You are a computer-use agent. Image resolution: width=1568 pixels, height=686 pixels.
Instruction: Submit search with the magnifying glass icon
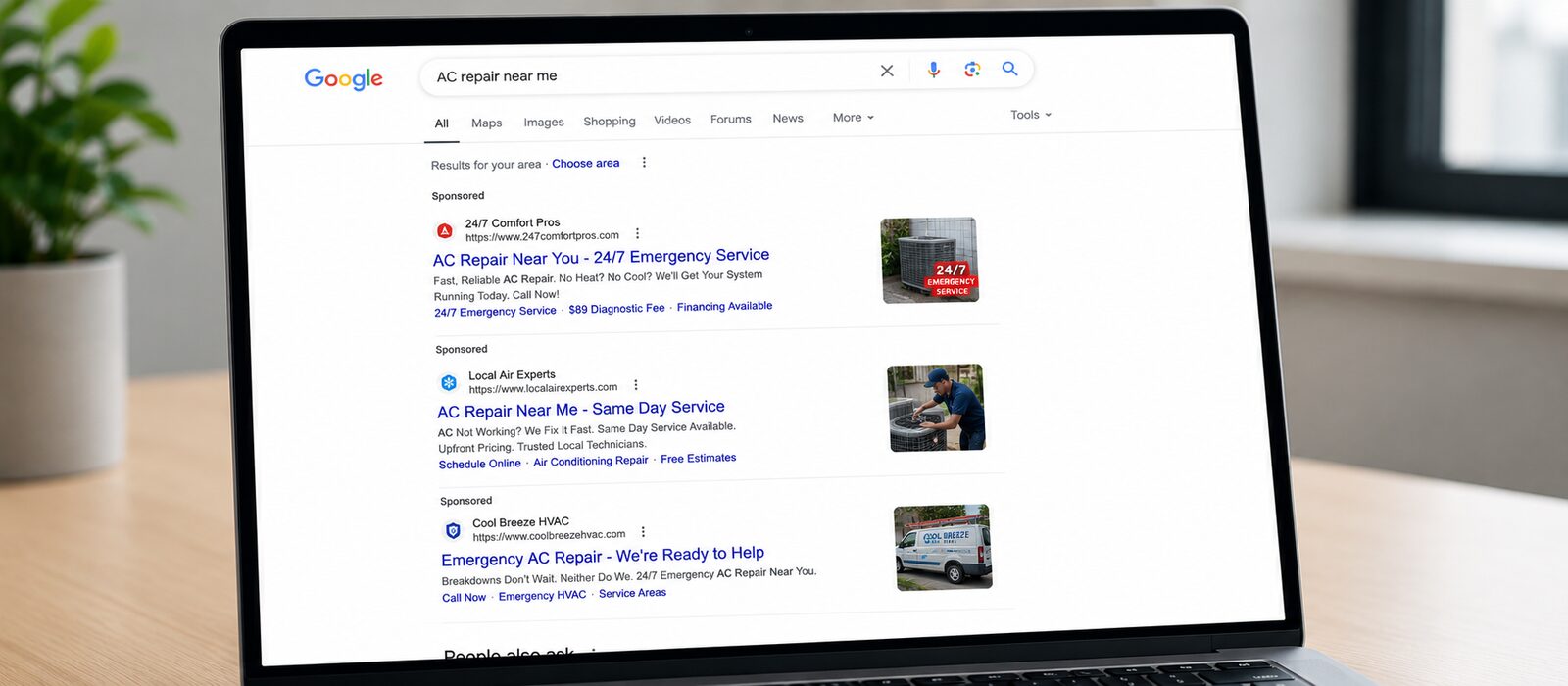[x=1009, y=68]
